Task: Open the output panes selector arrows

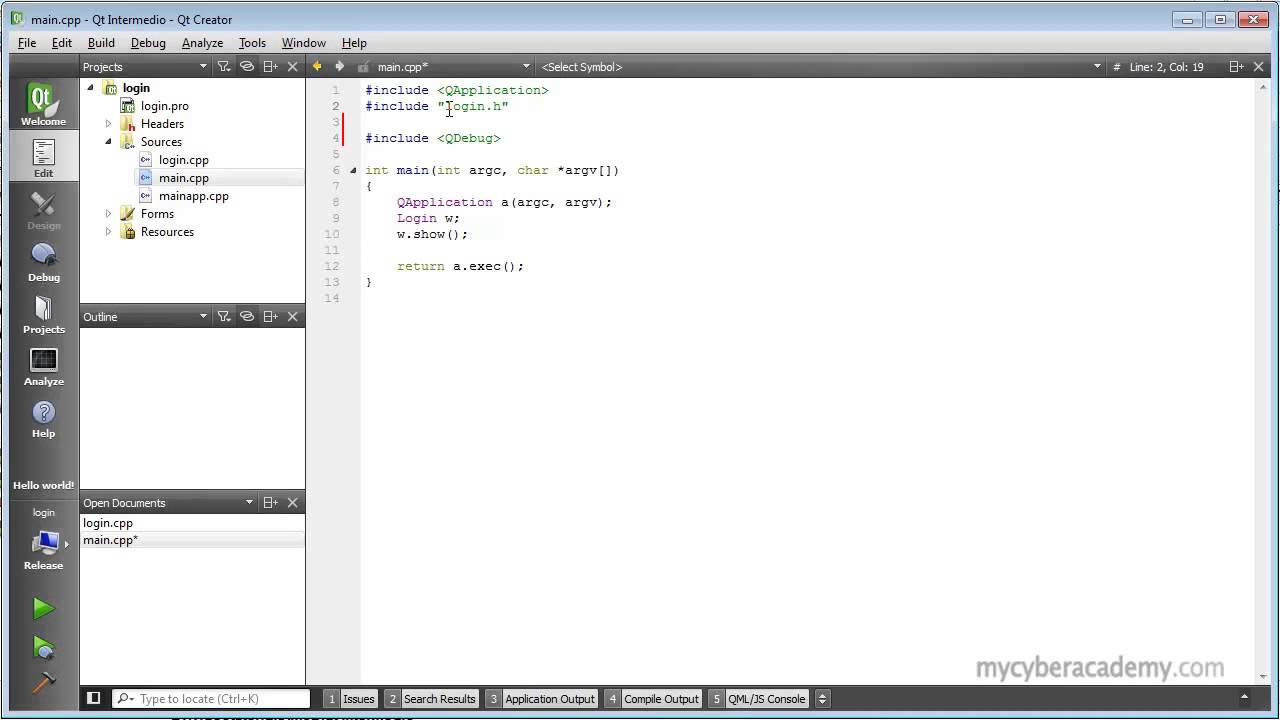Action: [x=822, y=698]
